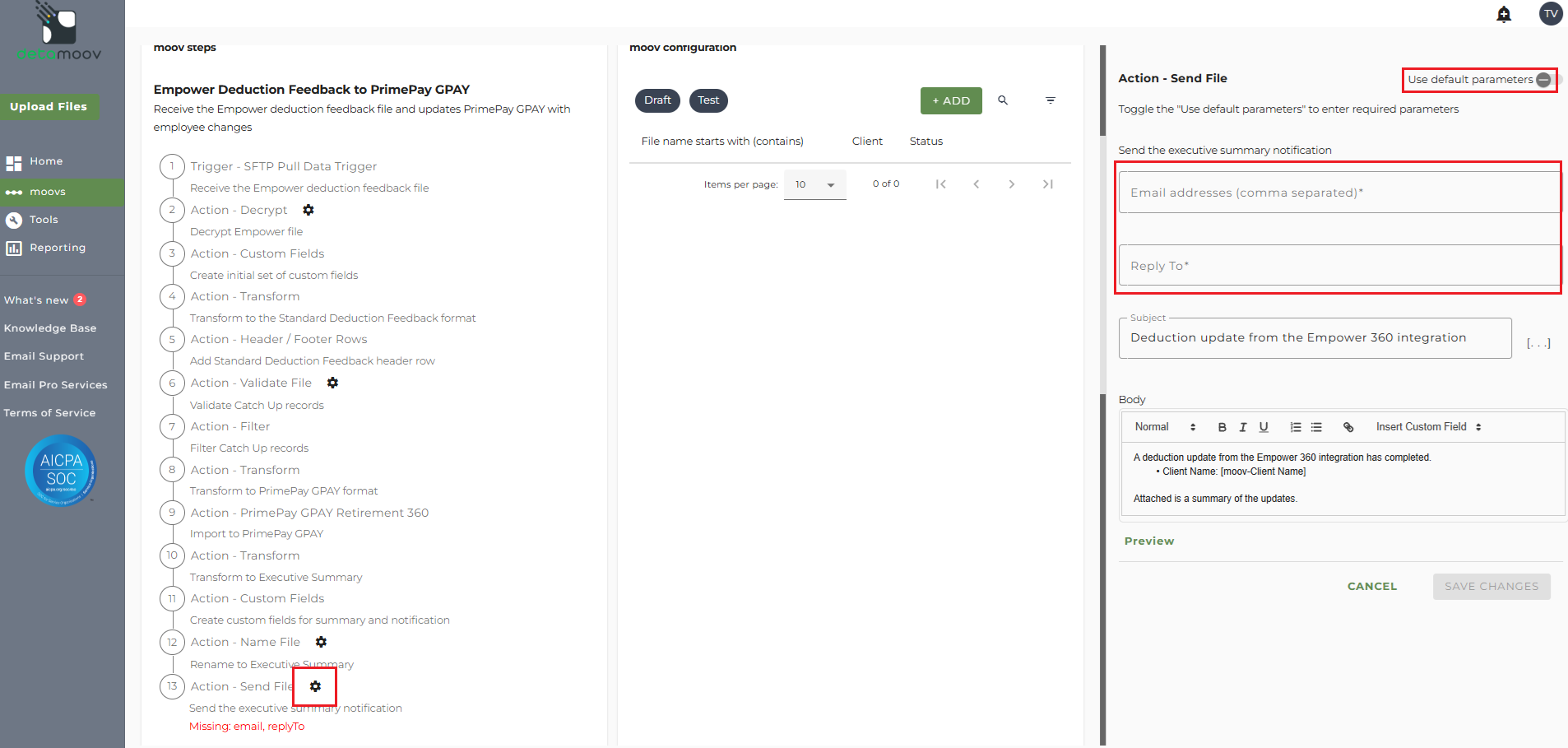
Task: Click the Email addresses input field
Action: pyautogui.click(x=1339, y=193)
